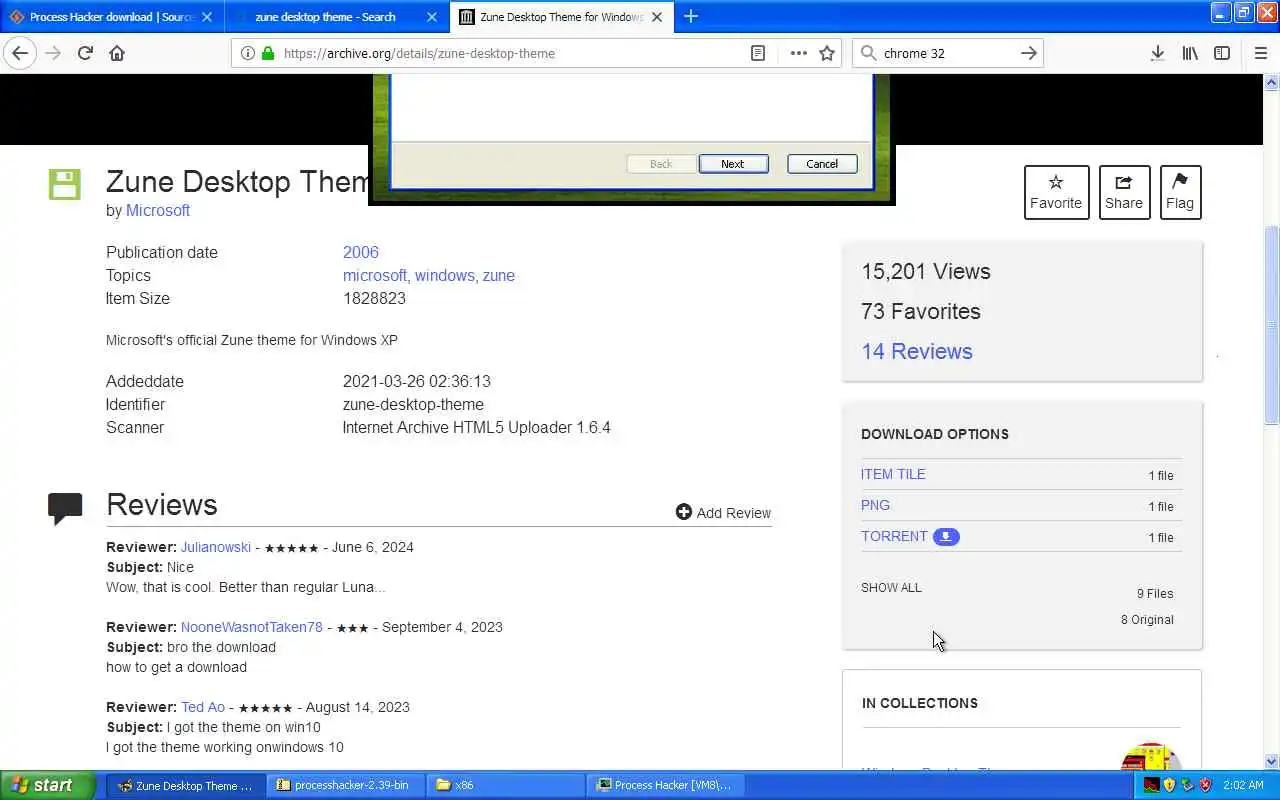The height and width of the screenshot is (800, 1280).
Task: Toggle Reader View icon in address bar
Action: click(758, 53)
